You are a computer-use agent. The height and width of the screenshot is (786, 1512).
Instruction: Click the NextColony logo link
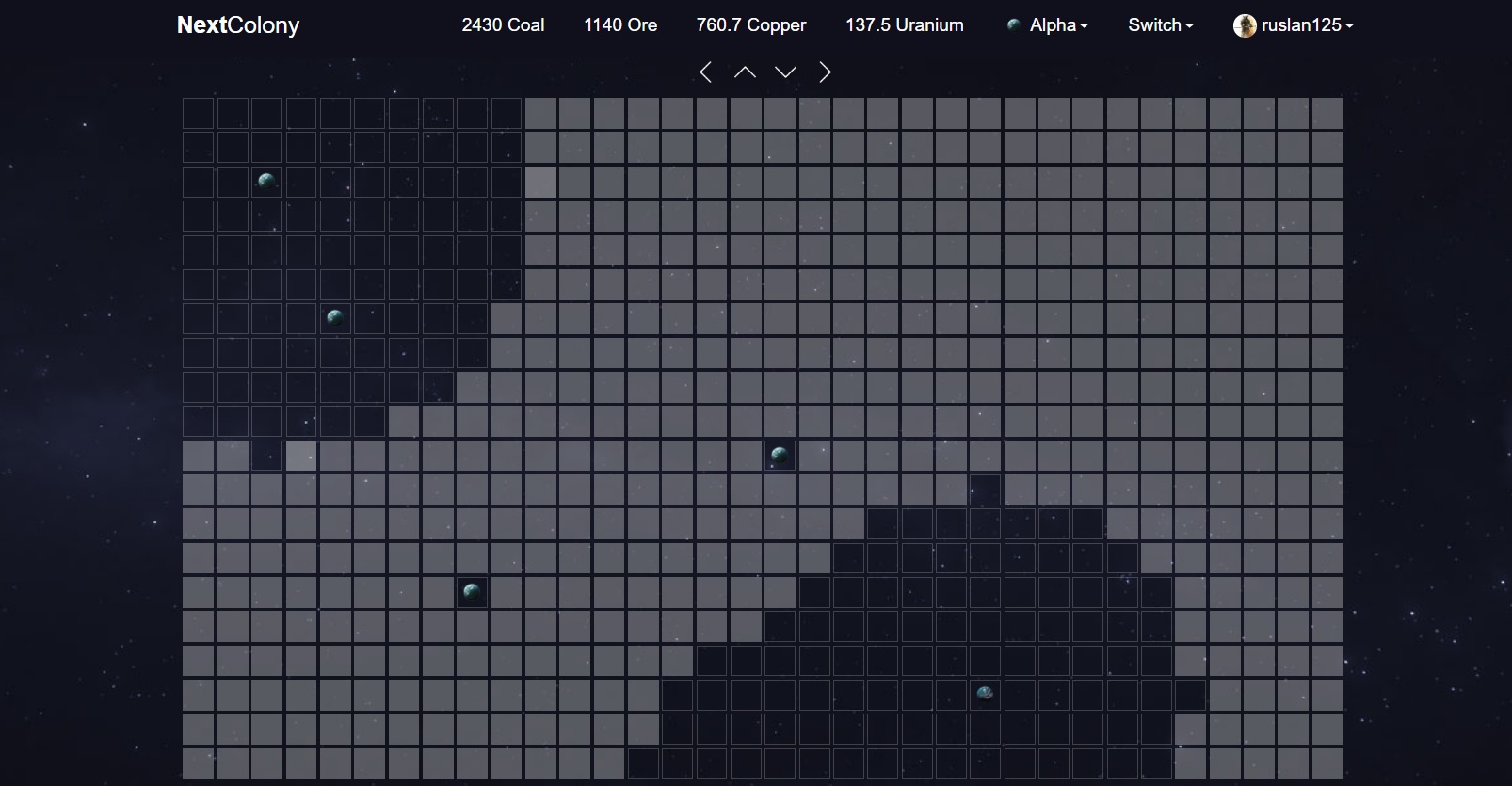pyautogui.click(x=238, y=25)
